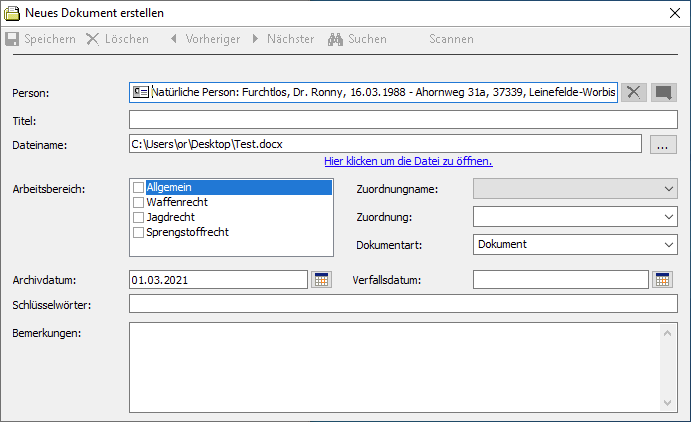
Task: Expand the Zuordnung dropdown
Action: (x=668, y=216)
